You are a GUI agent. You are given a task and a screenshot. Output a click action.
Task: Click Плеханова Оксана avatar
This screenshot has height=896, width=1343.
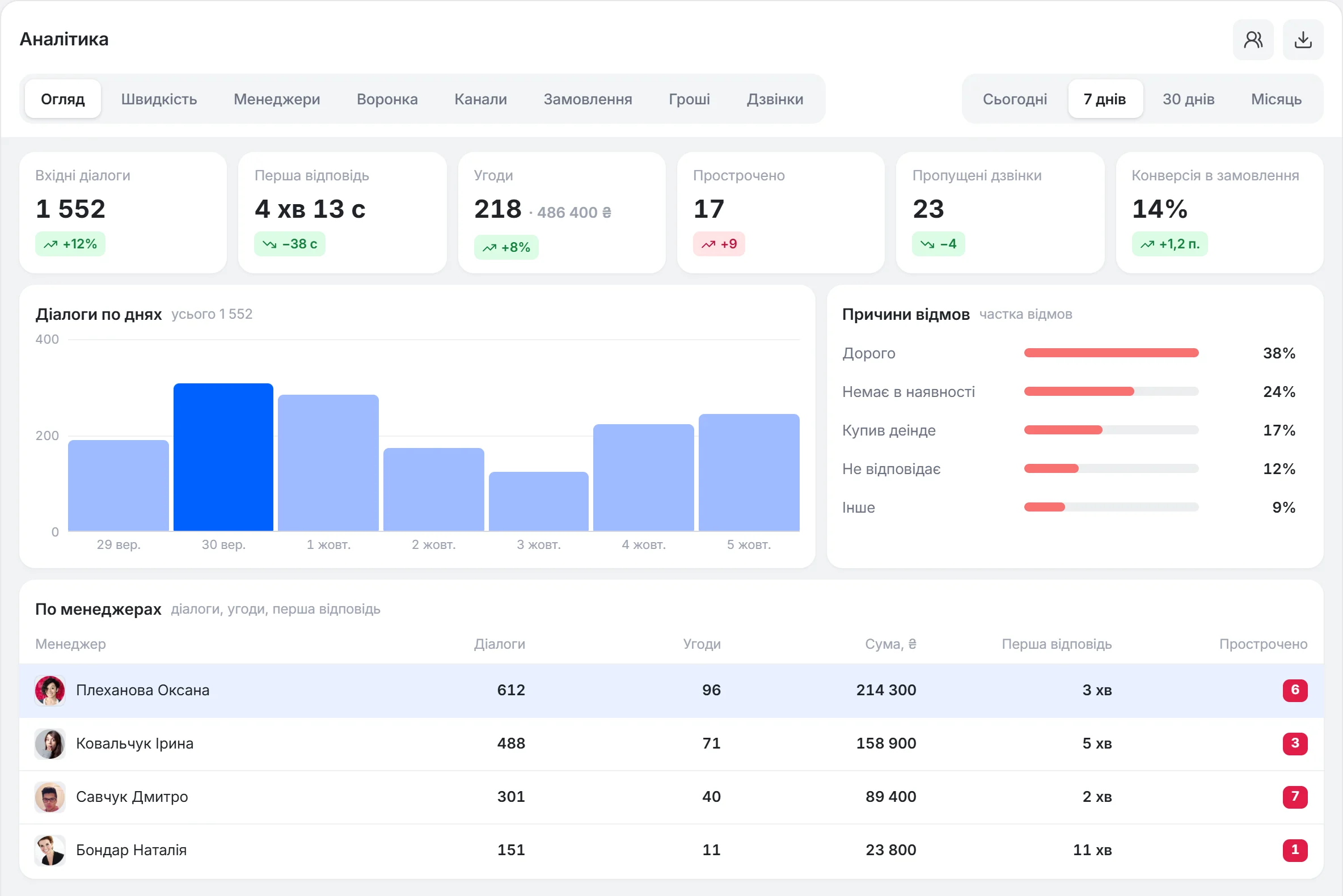click(50, 690)
